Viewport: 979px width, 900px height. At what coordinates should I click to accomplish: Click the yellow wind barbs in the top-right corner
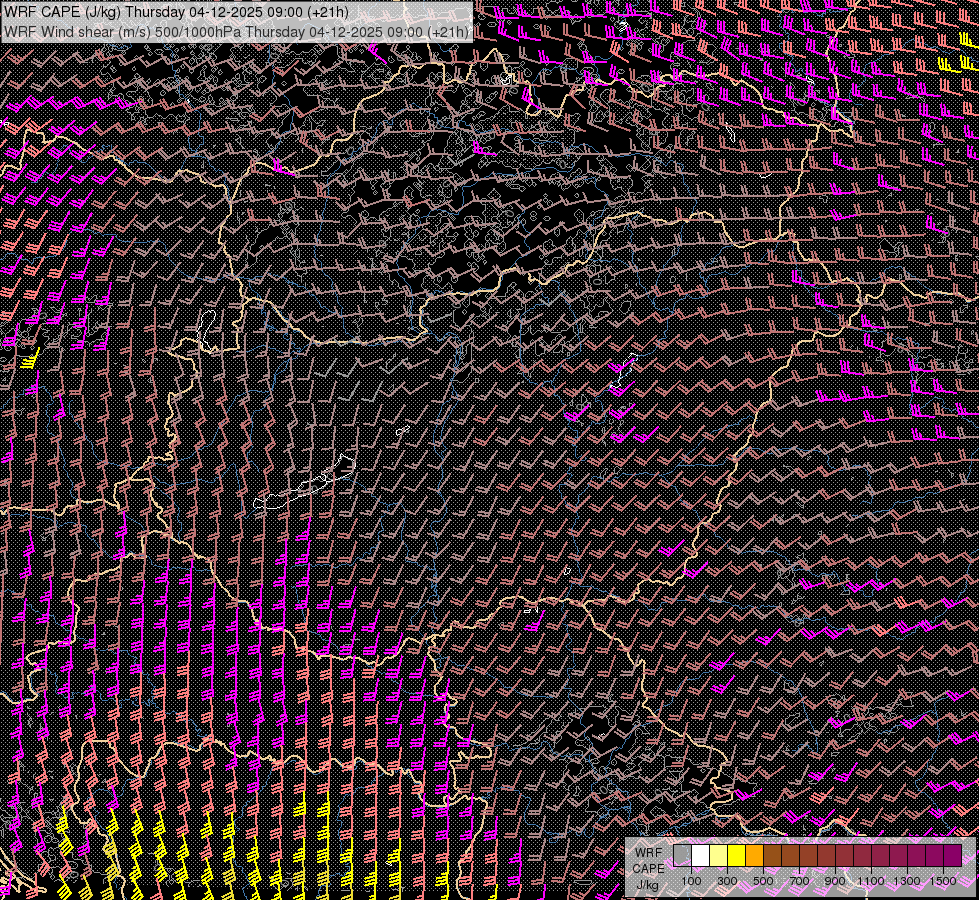point(947,66)
